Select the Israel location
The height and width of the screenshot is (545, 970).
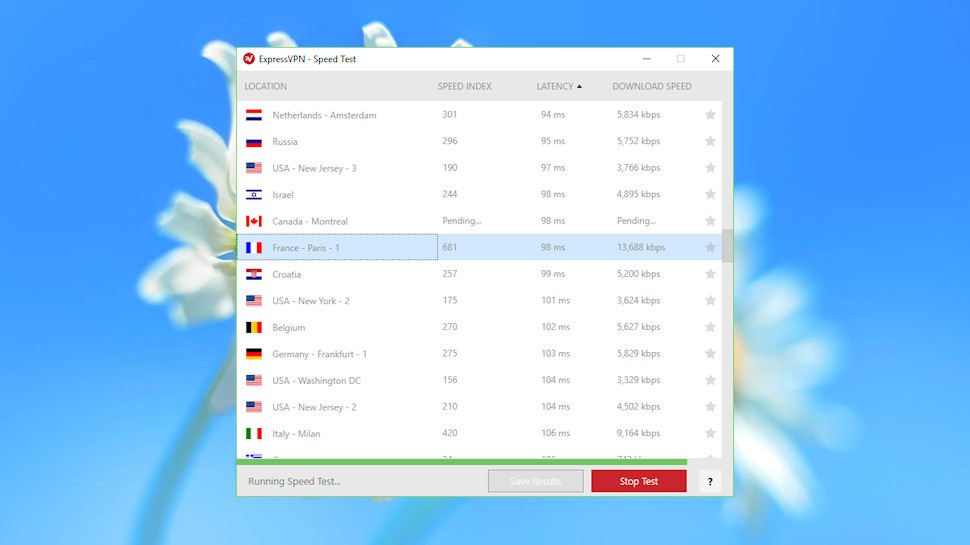[479, 194]
